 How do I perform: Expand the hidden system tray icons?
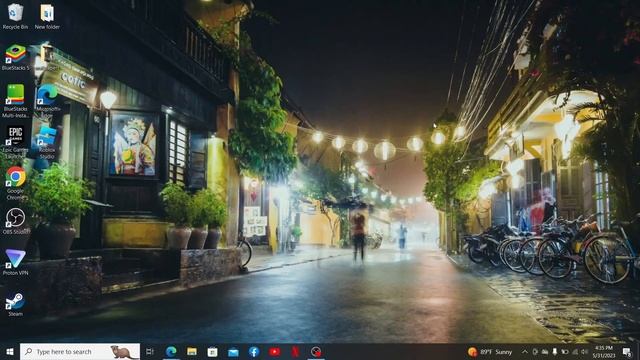coord(525,351)
